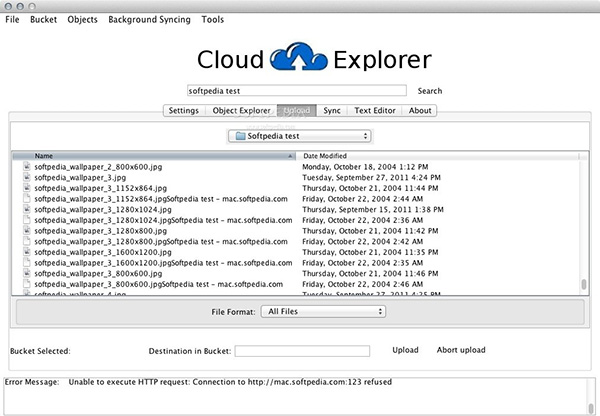Select file softpedia_wallpaper_3_800x600.jpg

[98, 274]
